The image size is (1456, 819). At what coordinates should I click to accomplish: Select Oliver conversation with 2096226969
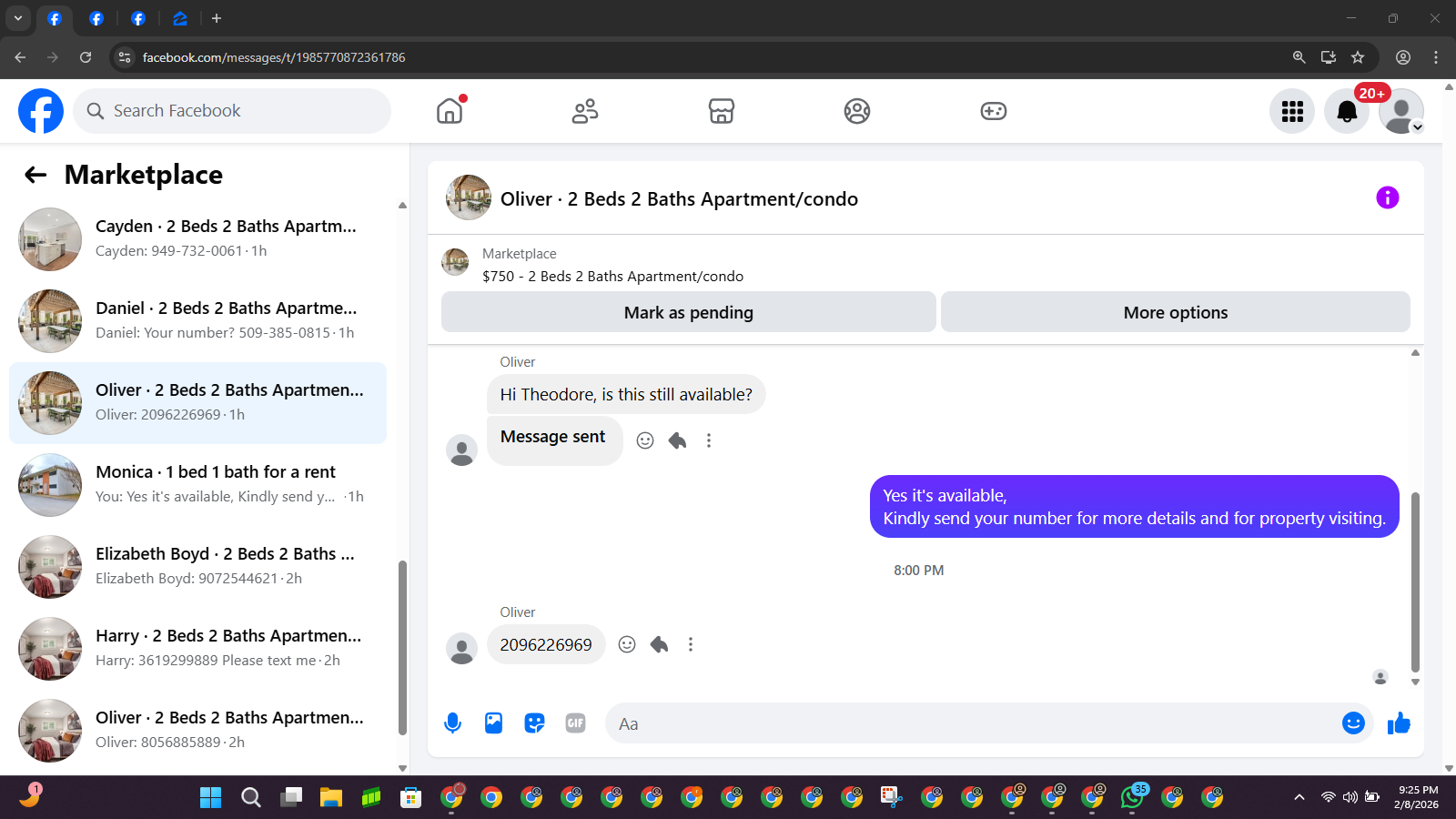point(197,403)
